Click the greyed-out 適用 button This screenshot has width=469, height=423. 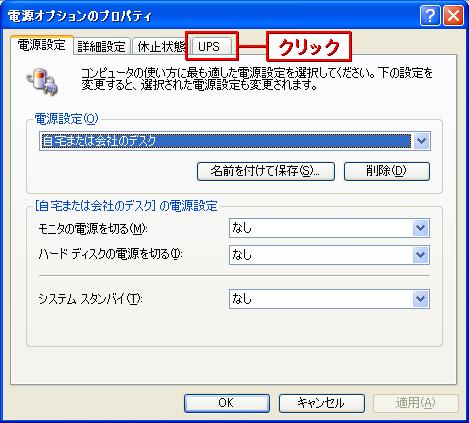(416, 403)
